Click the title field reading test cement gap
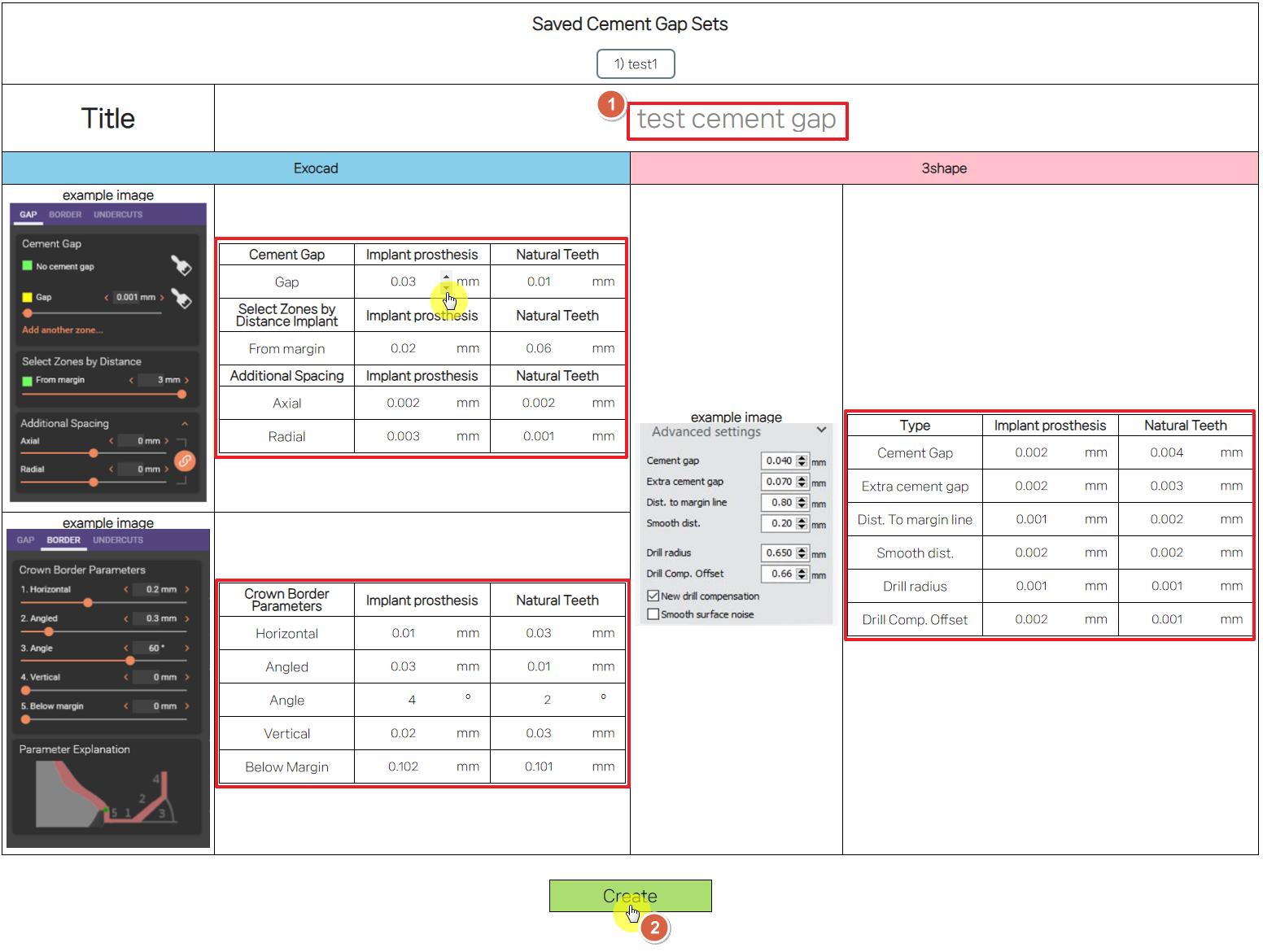Image resolution: width=1263 pixels, height=952 pixels. click(x=736, y=120)
